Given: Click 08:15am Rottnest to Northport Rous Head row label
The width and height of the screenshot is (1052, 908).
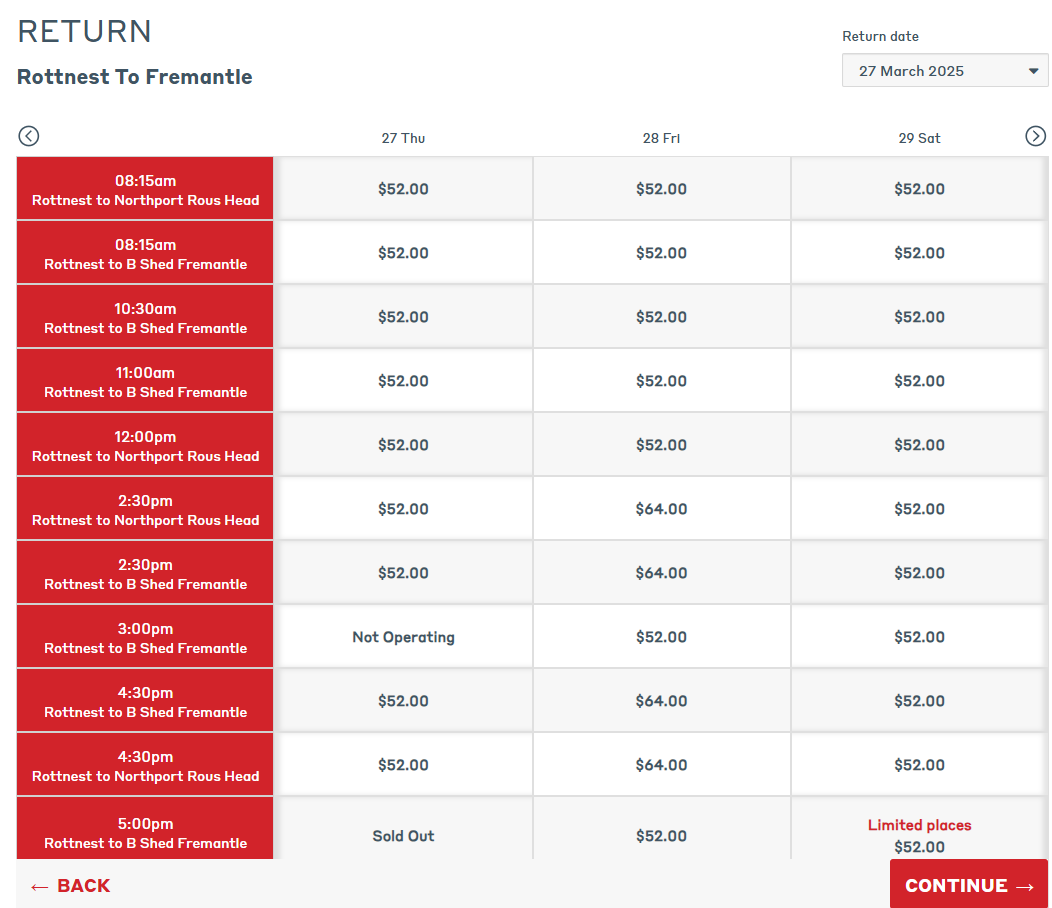Looking at the screenshot, I should (145, 189).
